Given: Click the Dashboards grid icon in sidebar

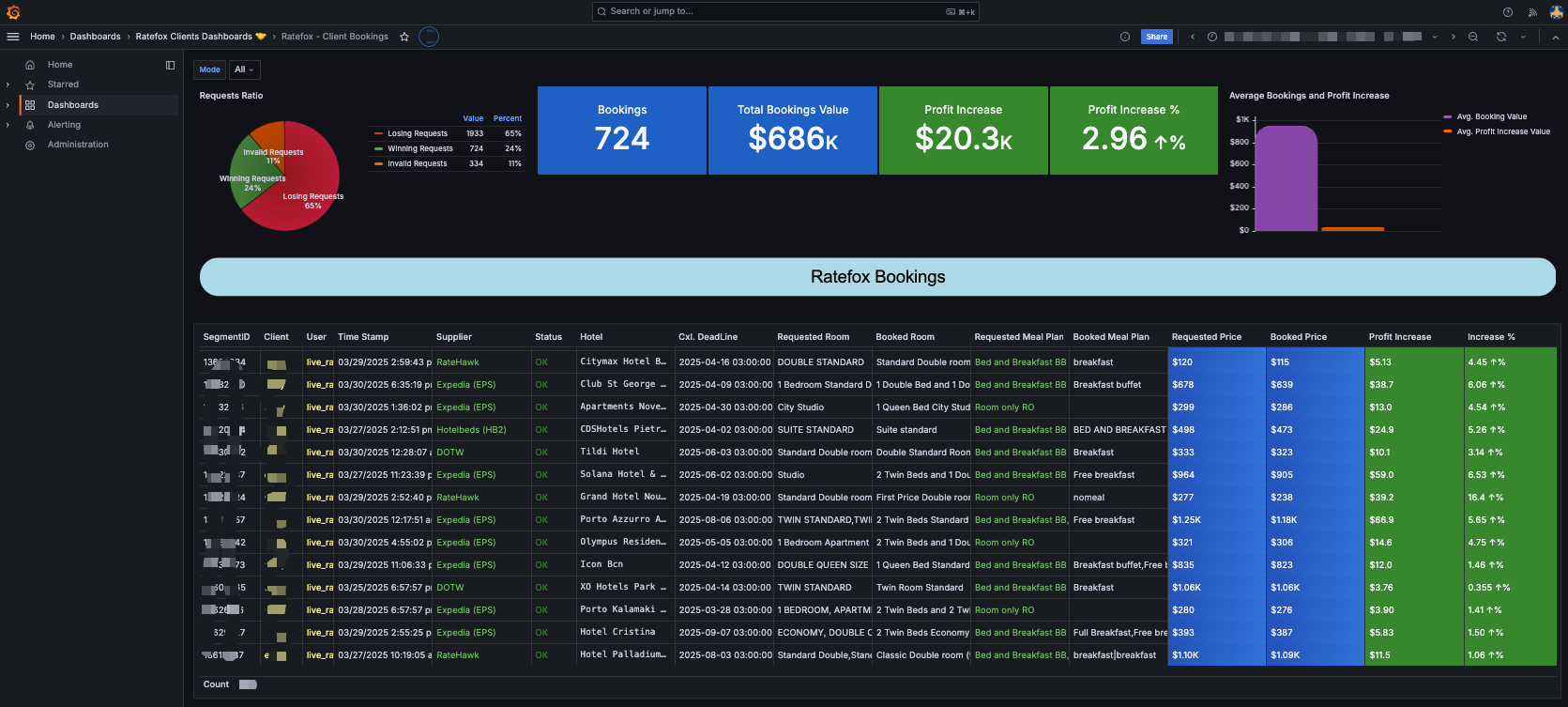Looking at the screenshot, I should (30, 105).
